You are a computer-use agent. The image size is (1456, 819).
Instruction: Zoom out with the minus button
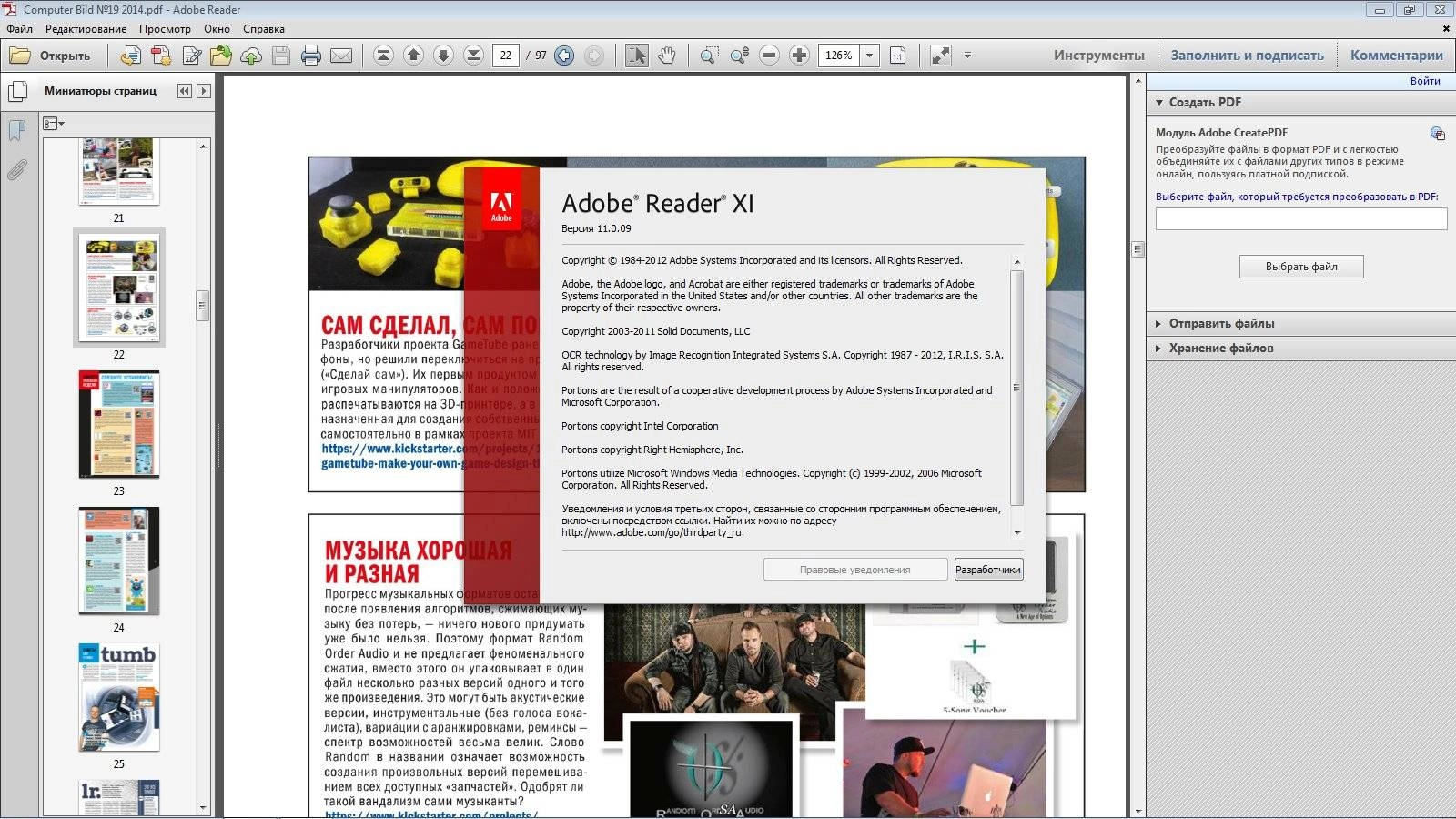click(x=769, y=56)
